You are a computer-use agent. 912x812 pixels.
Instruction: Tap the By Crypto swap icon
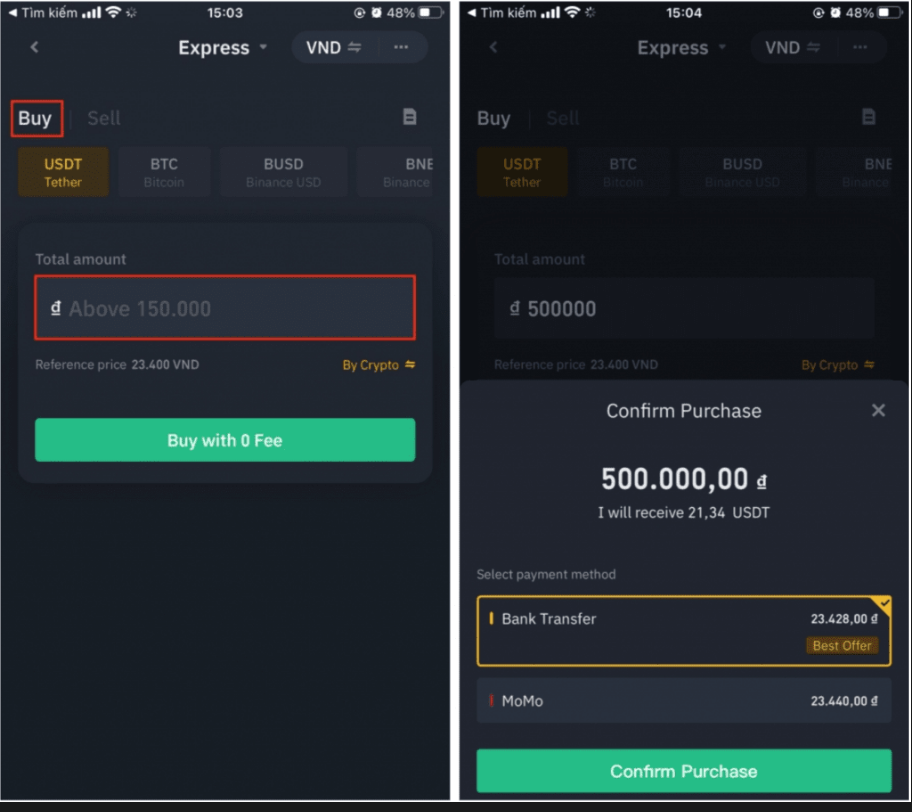pos(409,365)
